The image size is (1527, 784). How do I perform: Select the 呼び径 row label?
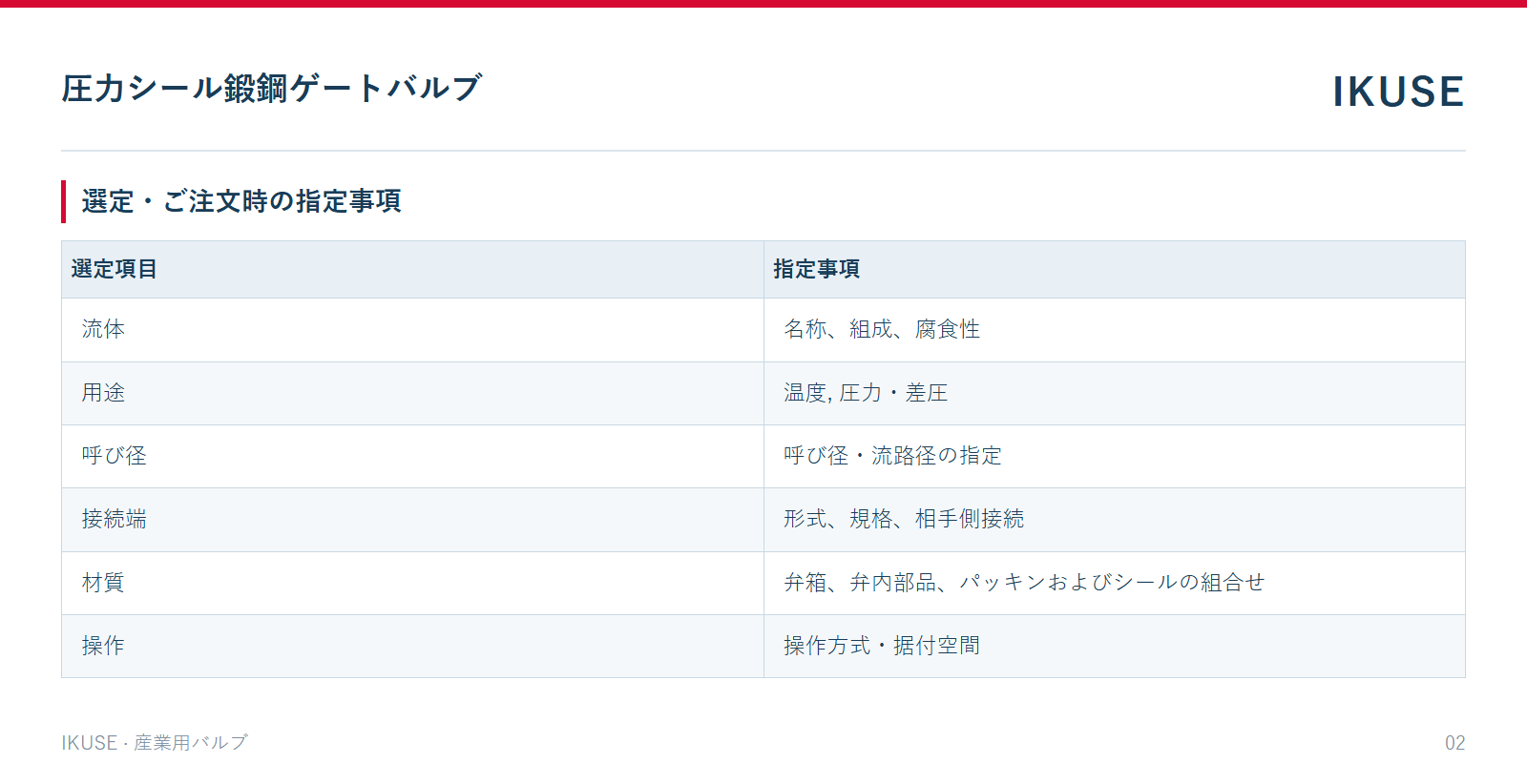412,456
